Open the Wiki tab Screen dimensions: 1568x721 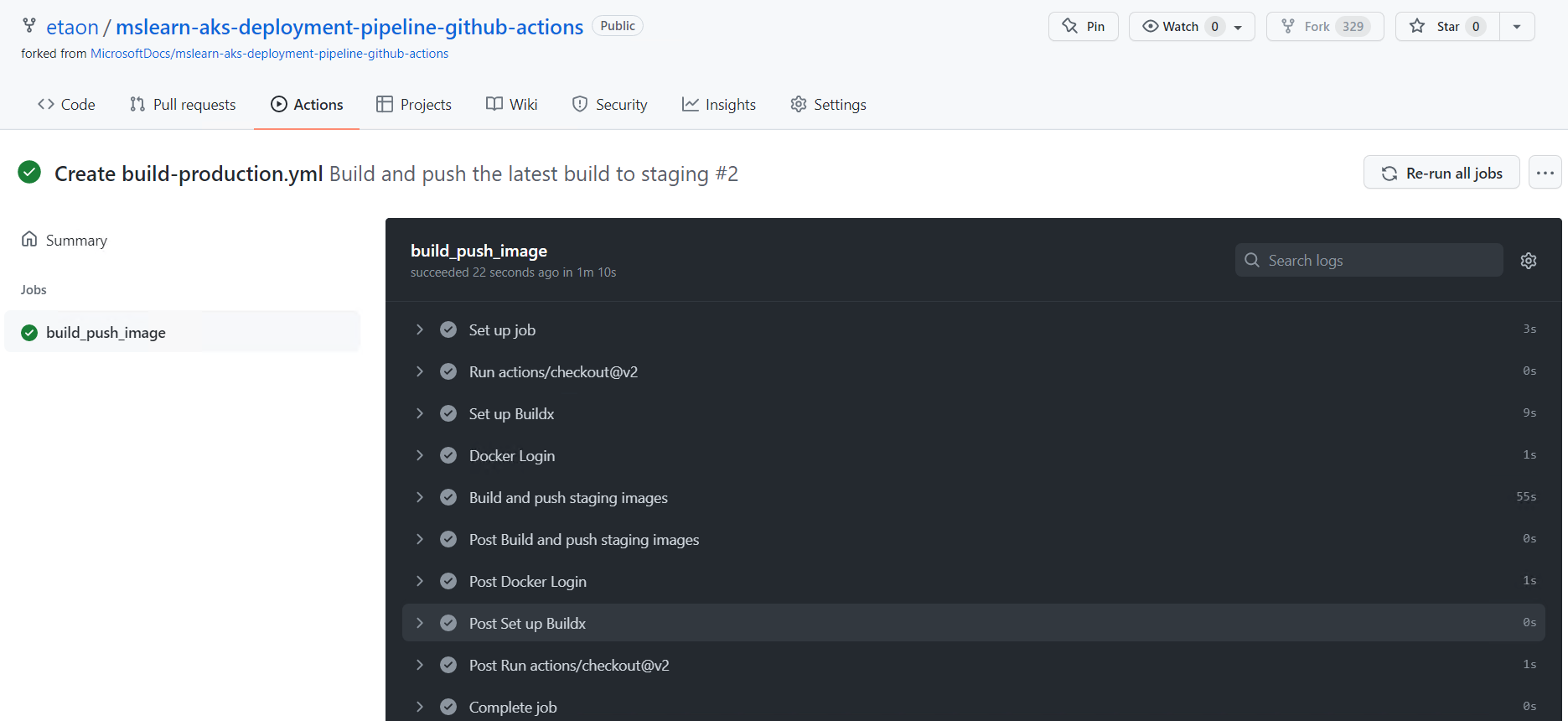pos(512,105)
